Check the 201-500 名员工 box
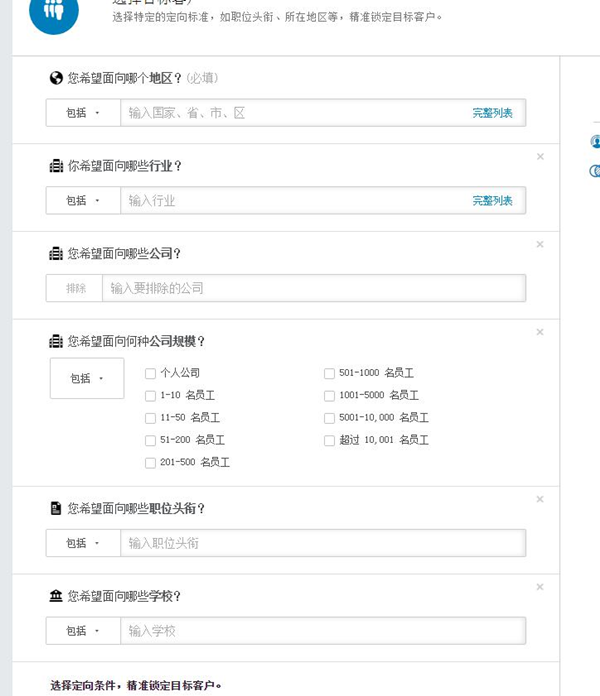 pyautogui.click(x=150, y=463)
